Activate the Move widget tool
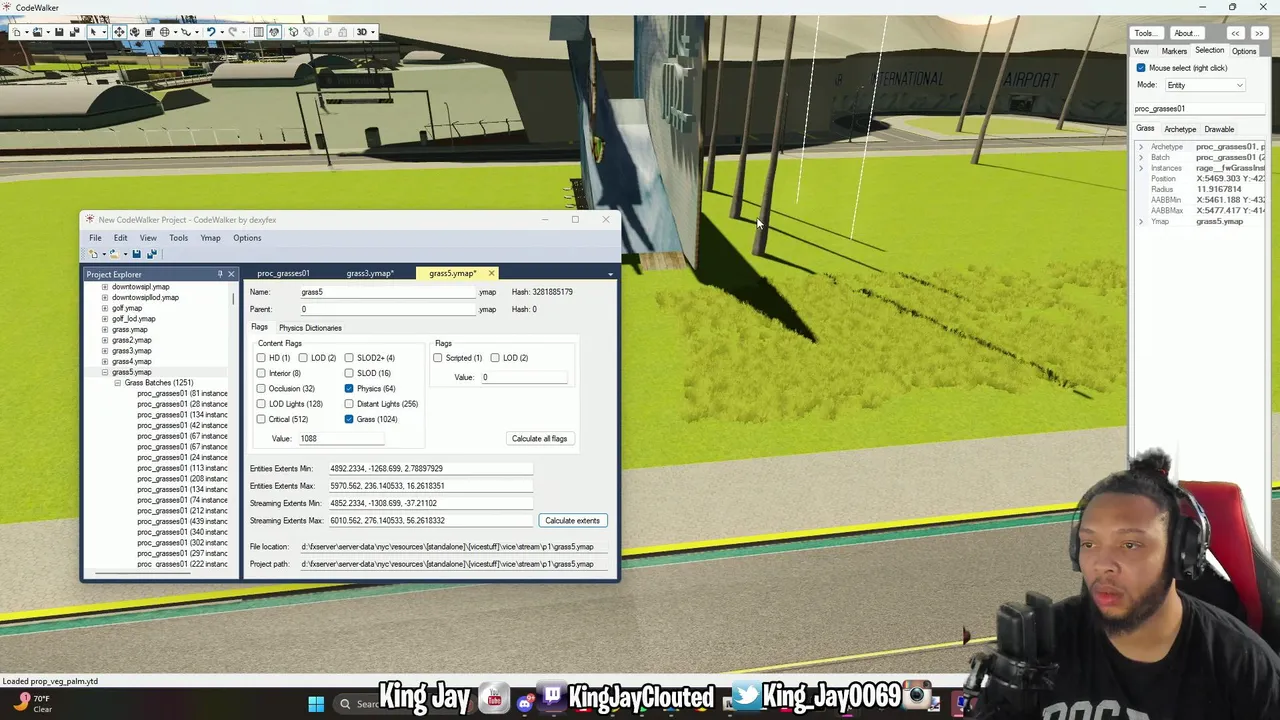Image resolution: width=1280 pixels, height=720 pixels. [119, 32]
